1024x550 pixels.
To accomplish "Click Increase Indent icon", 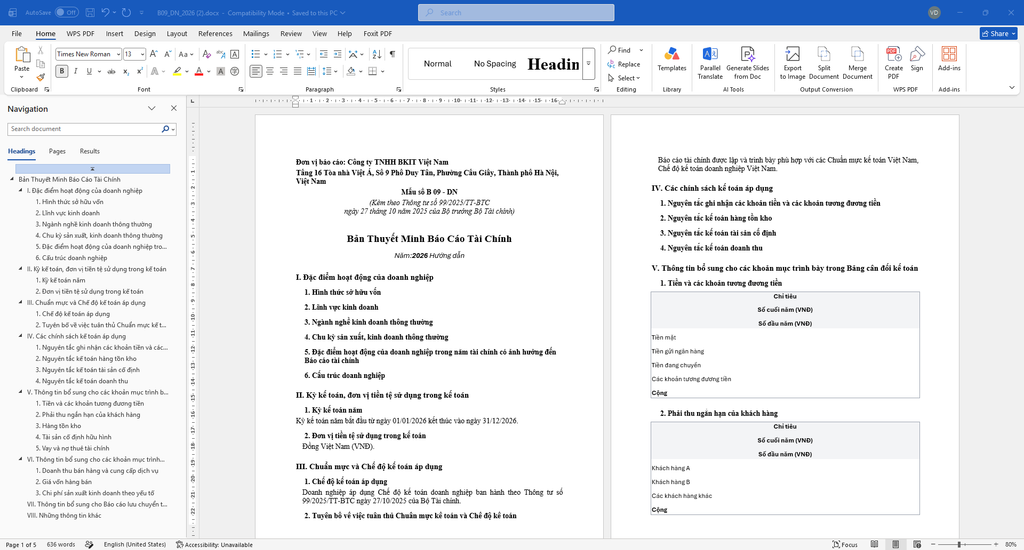I will pos(337,54).
